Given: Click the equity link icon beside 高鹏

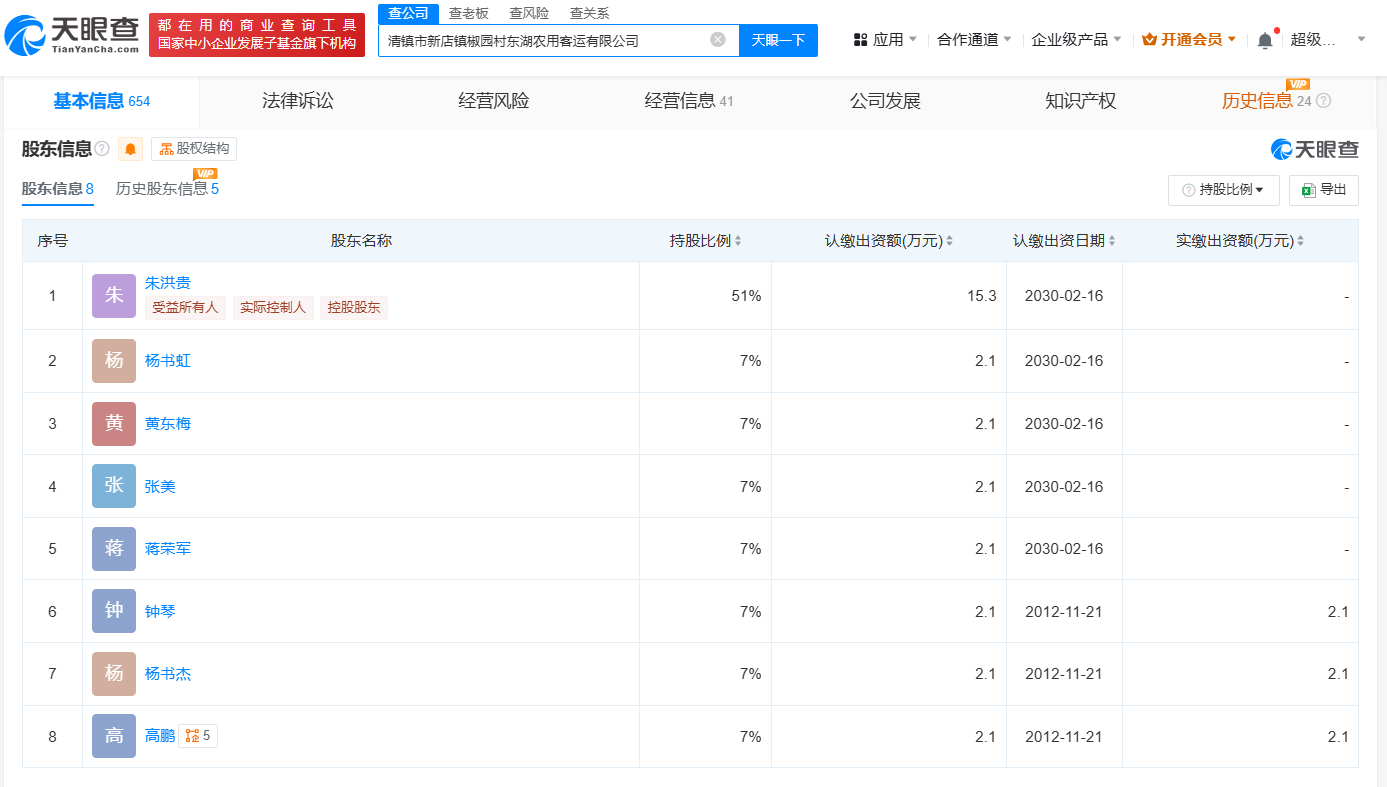Looking at the screenshot, I should tap(197, 736).
